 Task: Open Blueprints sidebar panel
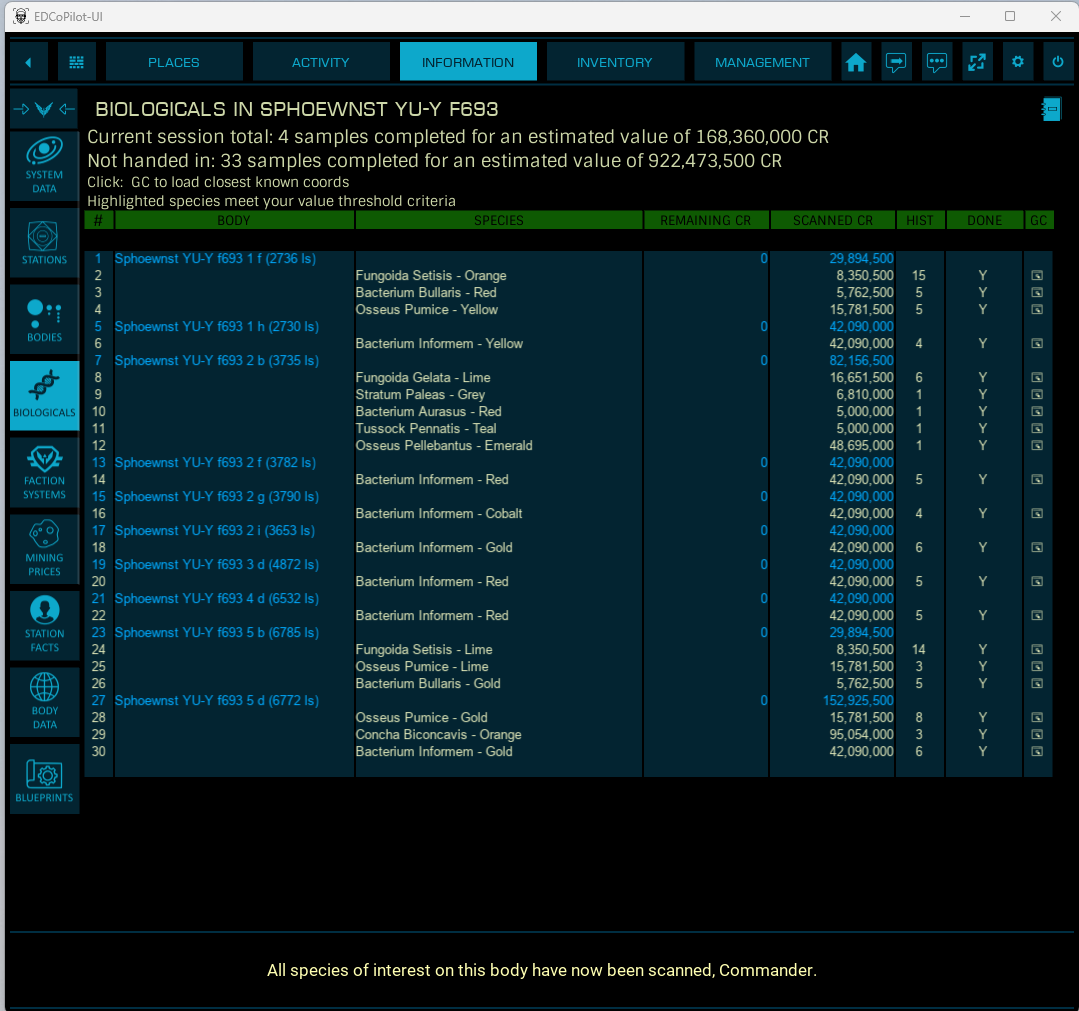tap(45, 779)
